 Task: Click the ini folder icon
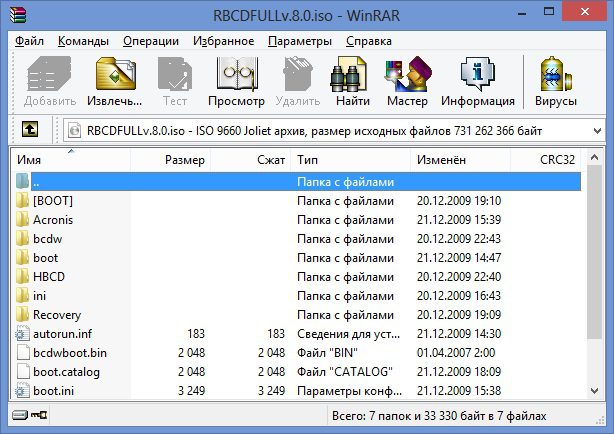pos(23,296)
